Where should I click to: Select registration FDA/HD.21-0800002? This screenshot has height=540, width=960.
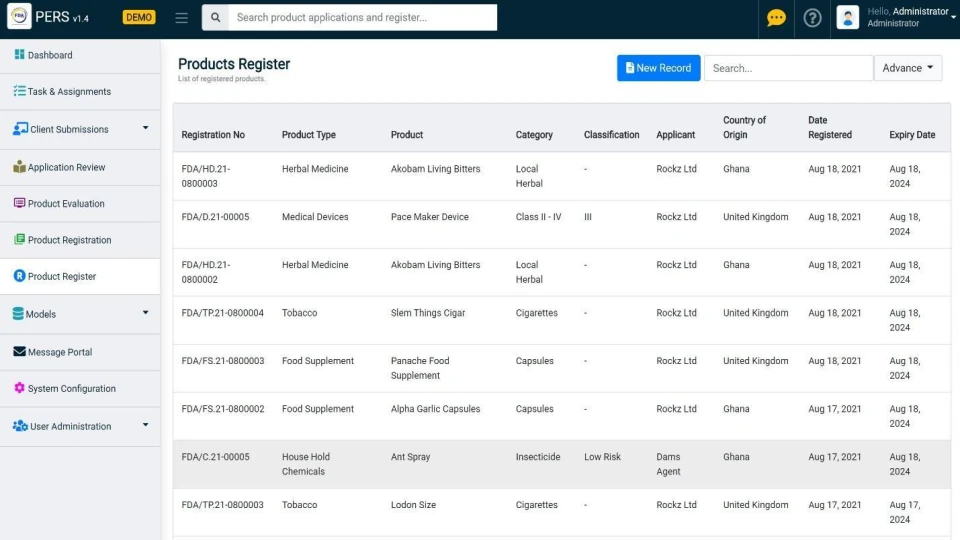[x=206, y=272]
